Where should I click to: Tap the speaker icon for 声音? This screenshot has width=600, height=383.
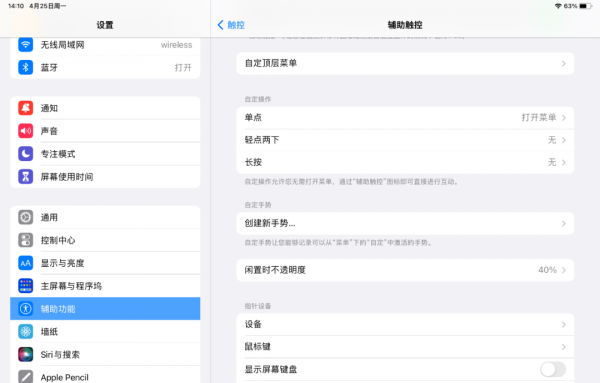[26, 131]
